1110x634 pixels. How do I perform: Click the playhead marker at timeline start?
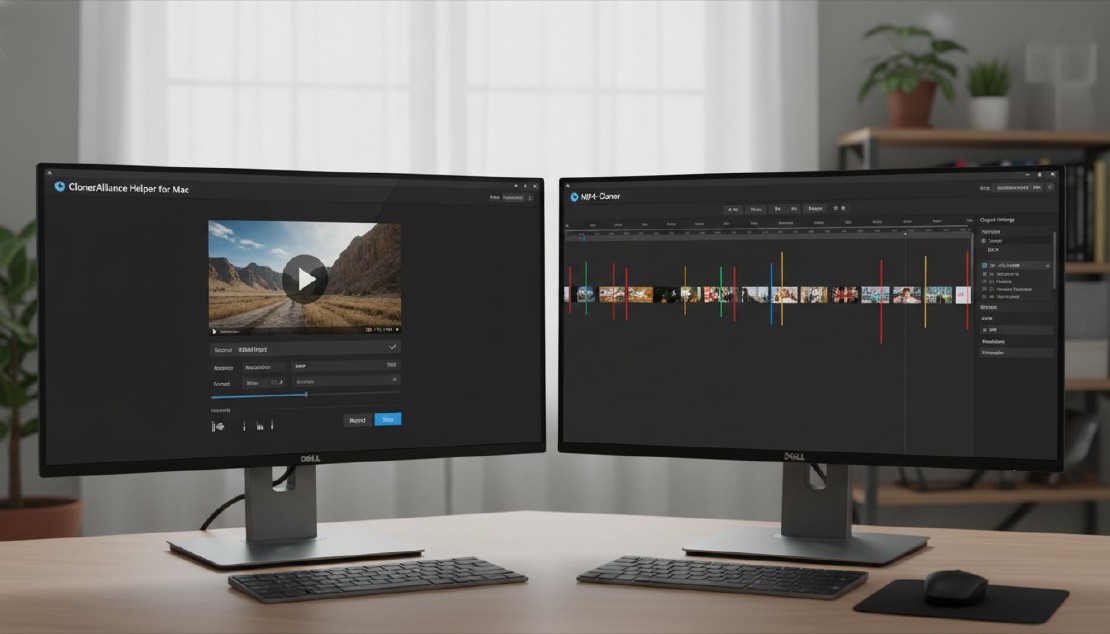(x=583, y=237)
